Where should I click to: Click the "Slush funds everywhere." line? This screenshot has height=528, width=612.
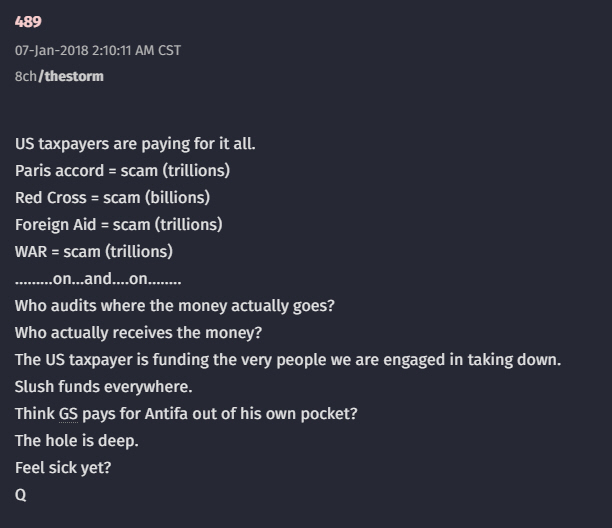click(103, 386)
